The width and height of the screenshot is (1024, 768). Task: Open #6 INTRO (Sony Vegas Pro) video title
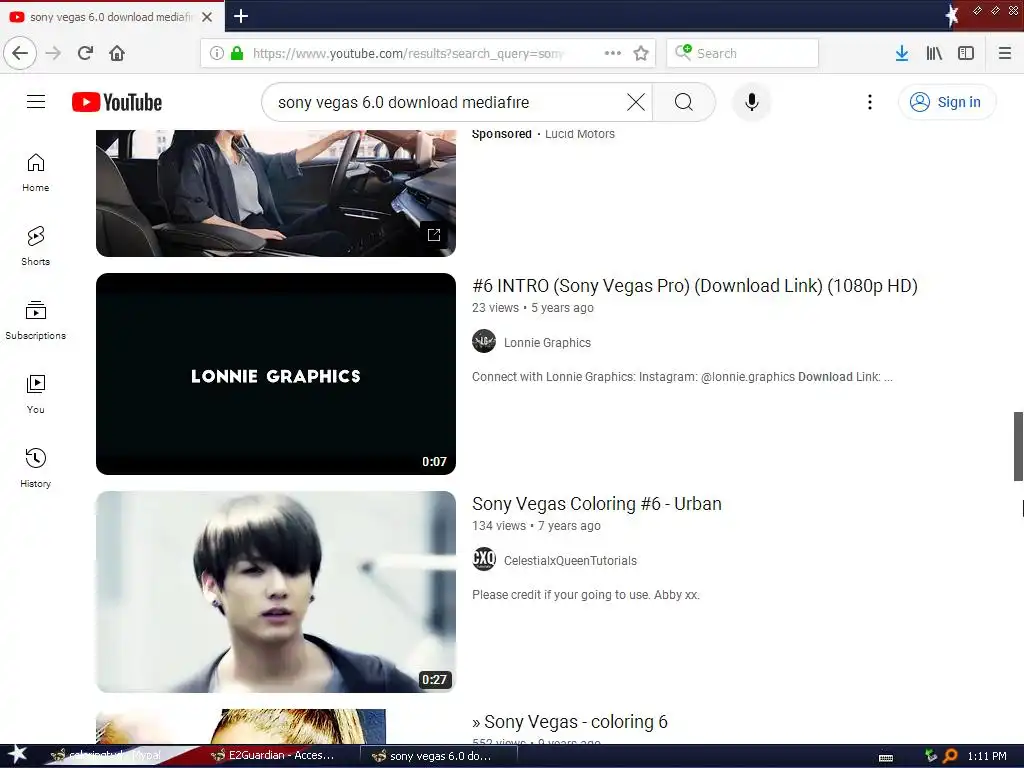pos(695,286)
